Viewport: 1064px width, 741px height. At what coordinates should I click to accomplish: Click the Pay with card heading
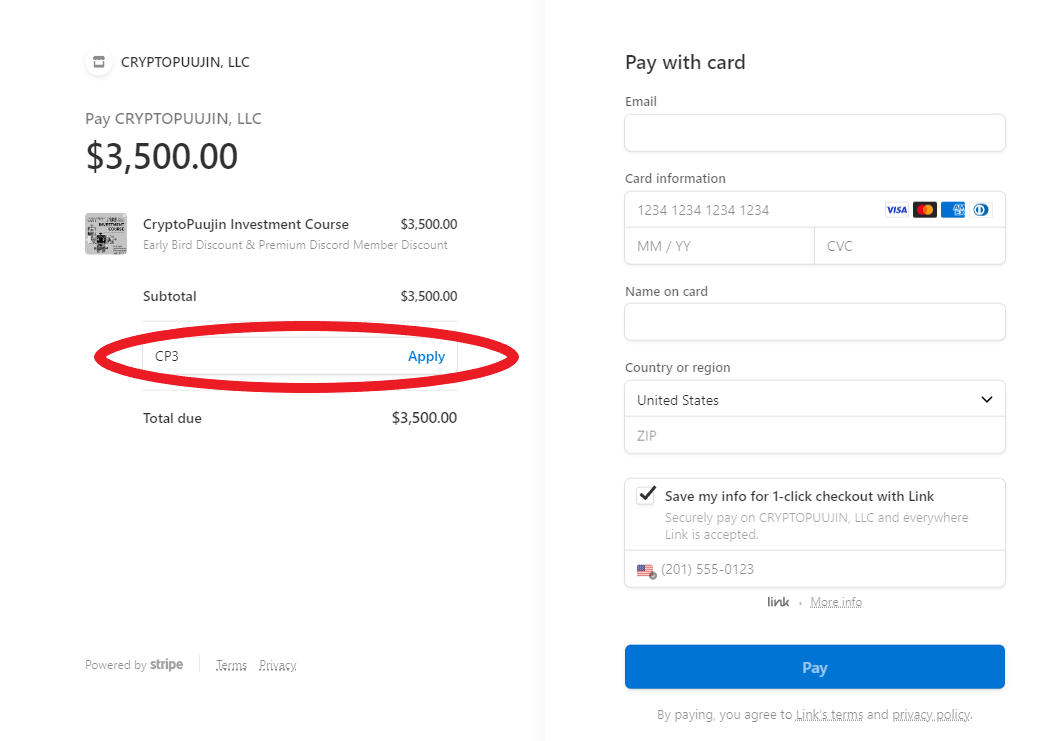coord(685,62)
